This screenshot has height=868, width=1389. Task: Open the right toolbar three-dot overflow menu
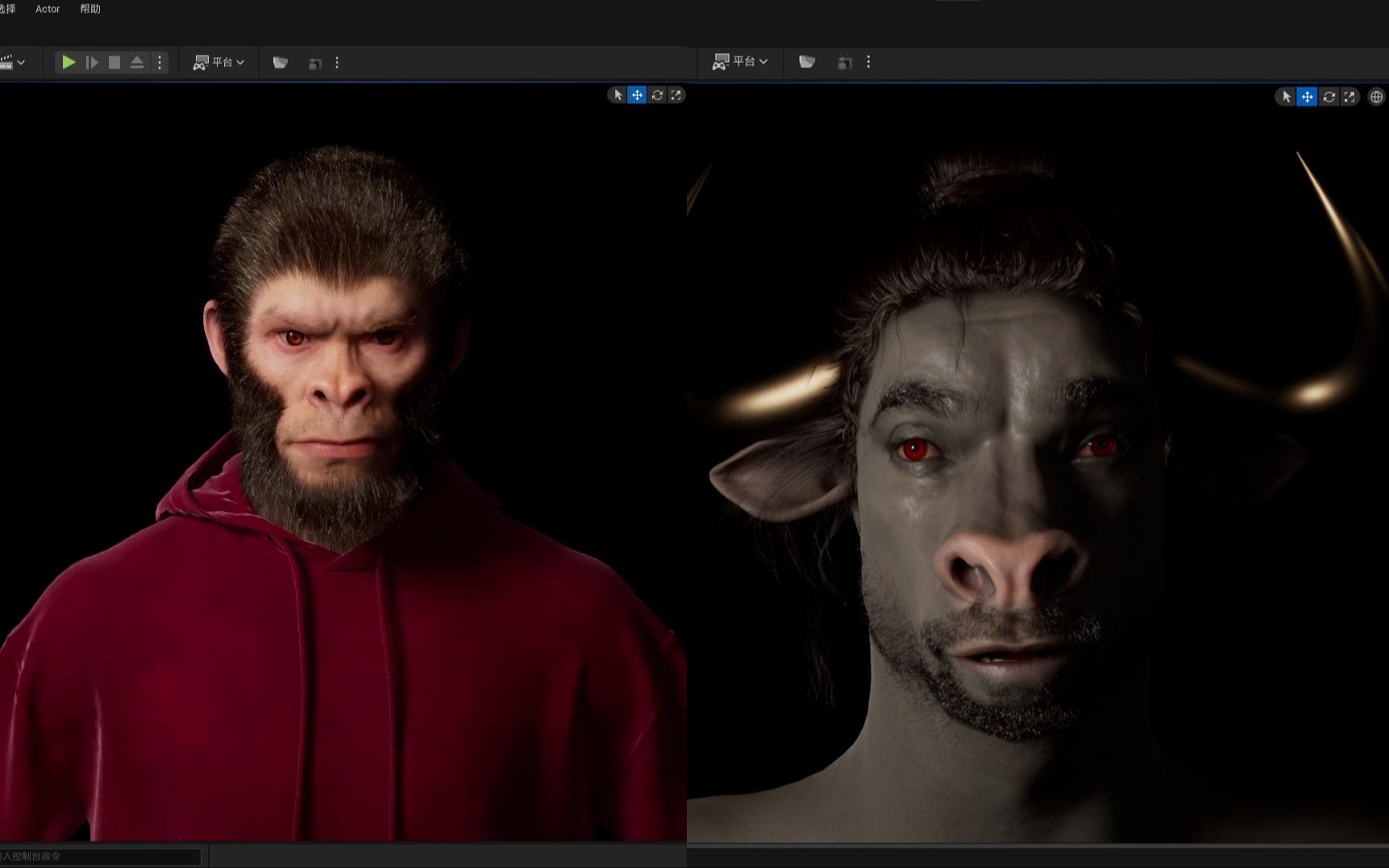pyautogui.click(x=868, y=61)
